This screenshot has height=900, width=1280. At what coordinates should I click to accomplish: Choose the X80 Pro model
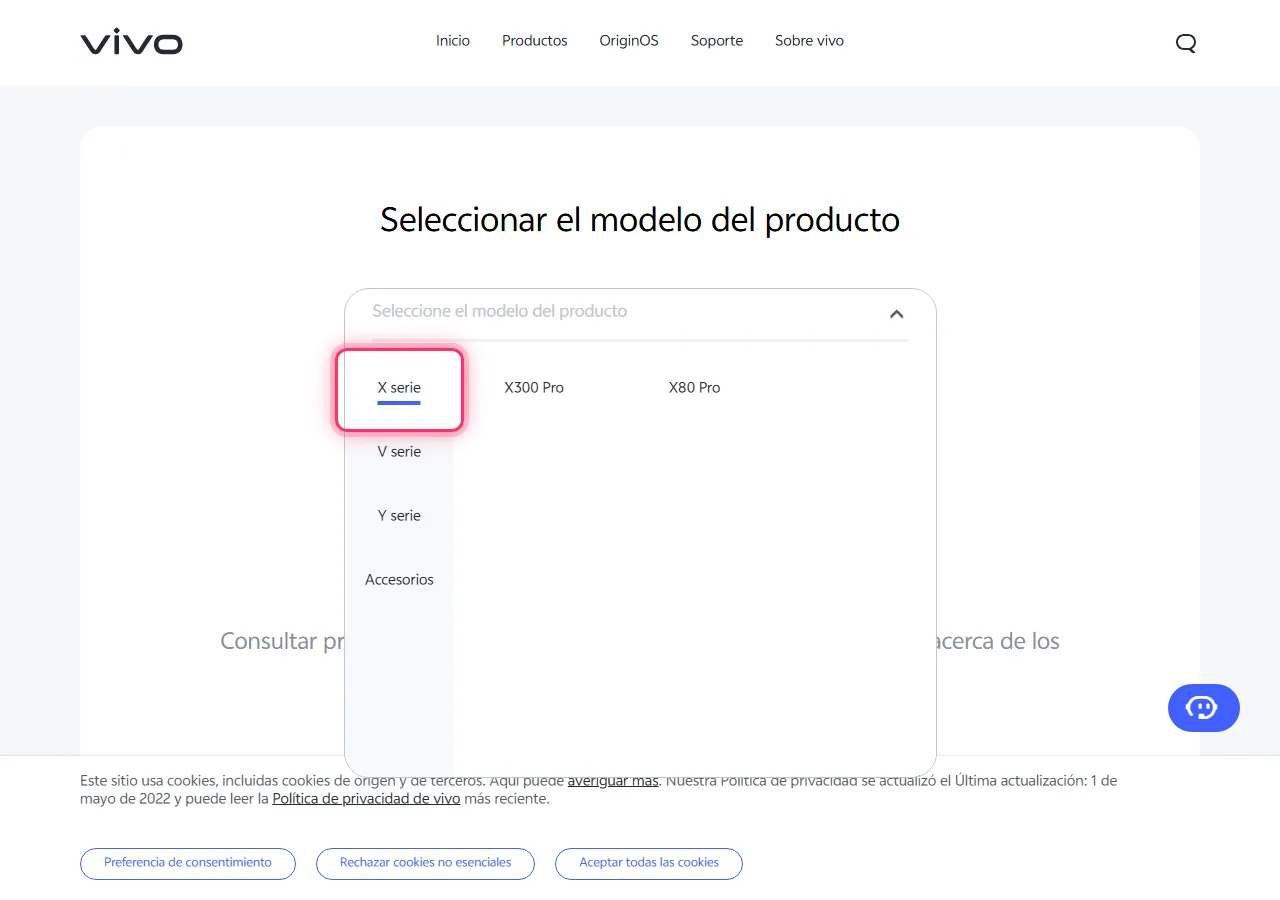click(694, 388)
